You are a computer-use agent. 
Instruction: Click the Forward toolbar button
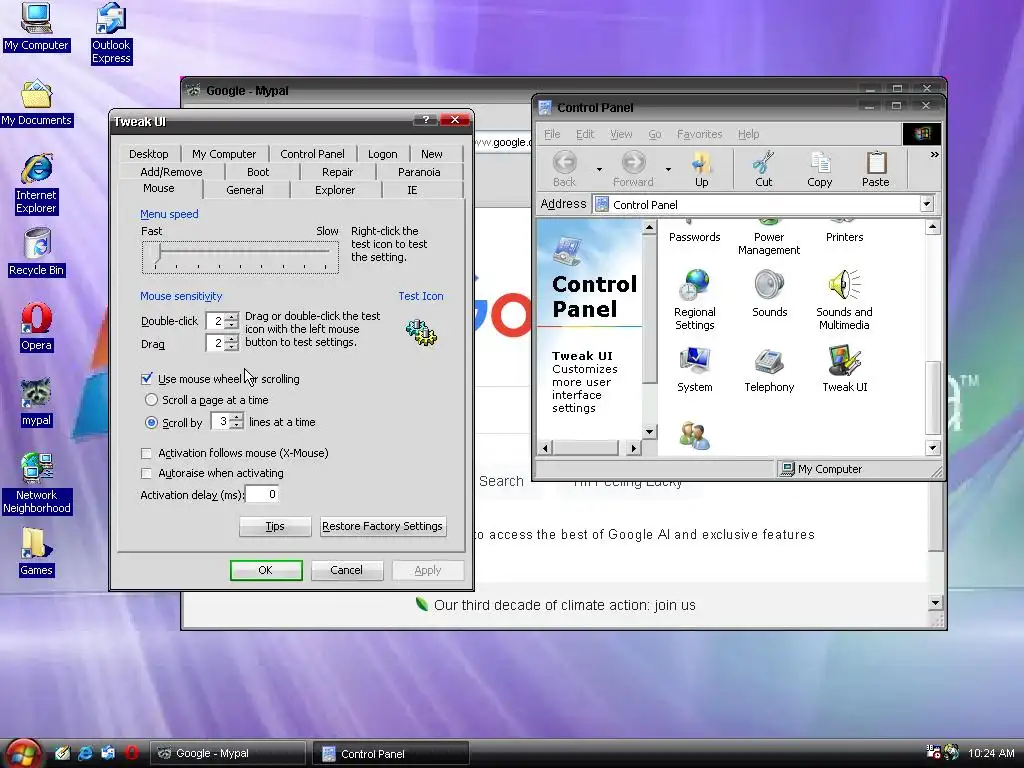pos(633,169)
